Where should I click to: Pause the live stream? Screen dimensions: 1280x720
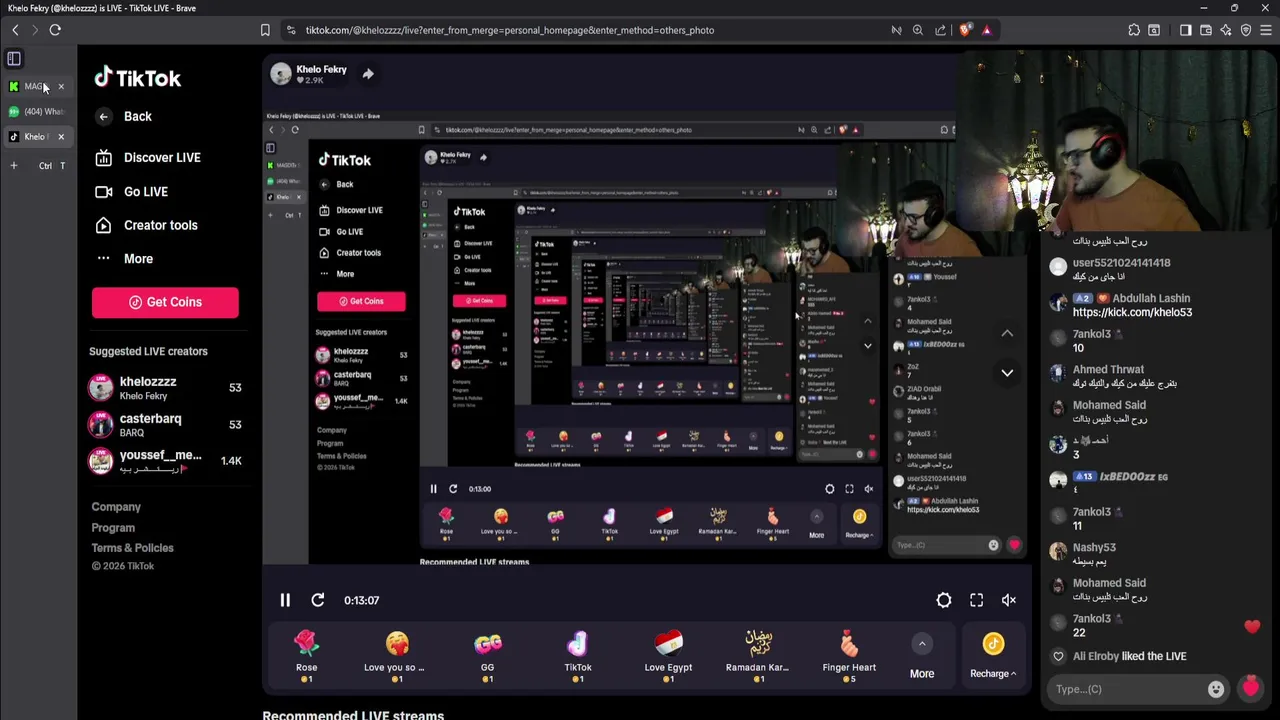tap(285, 600)
